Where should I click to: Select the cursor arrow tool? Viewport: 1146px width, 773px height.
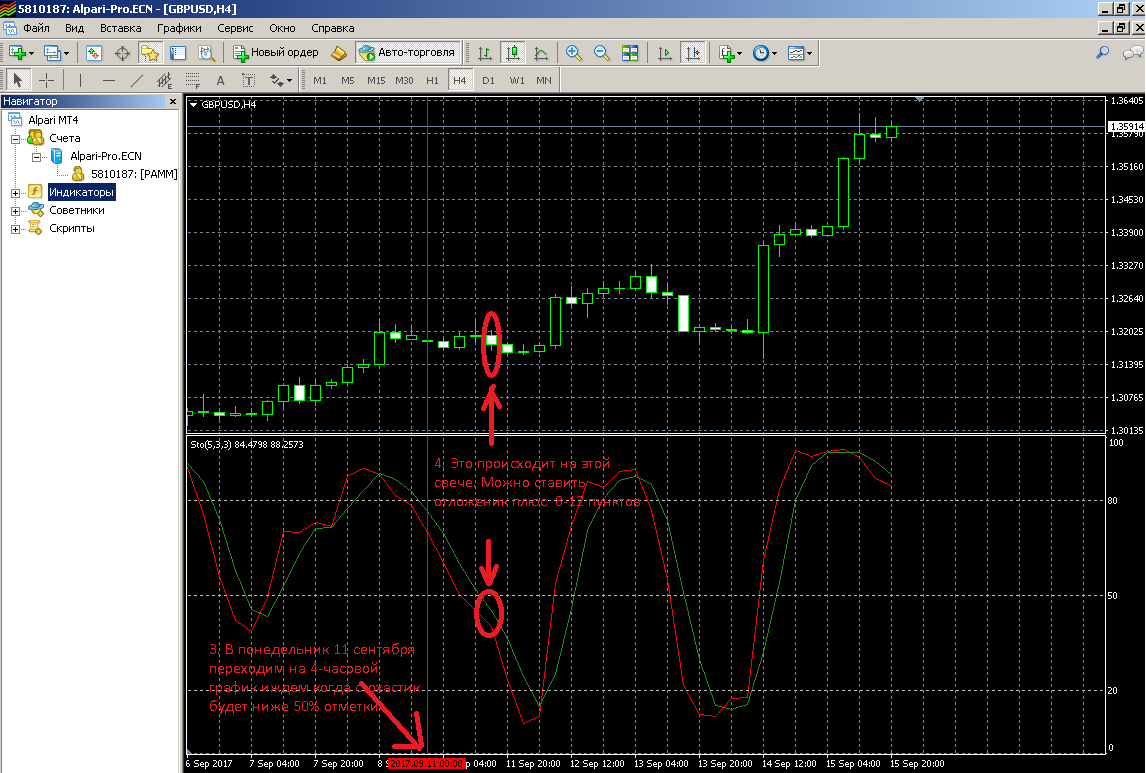(18, 80)
